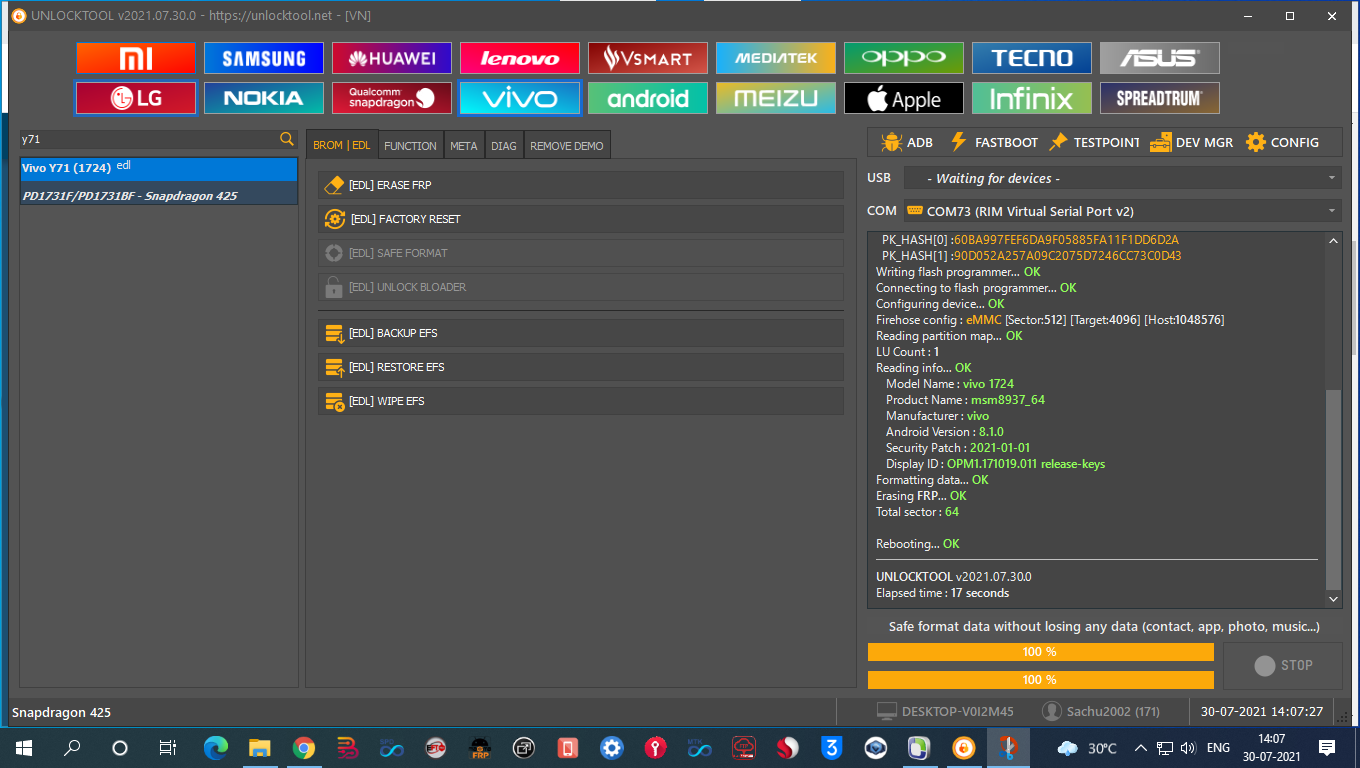Click the log panel scrollbar
This screenshot has width=1360, height=768.
tap(1333, 490)
